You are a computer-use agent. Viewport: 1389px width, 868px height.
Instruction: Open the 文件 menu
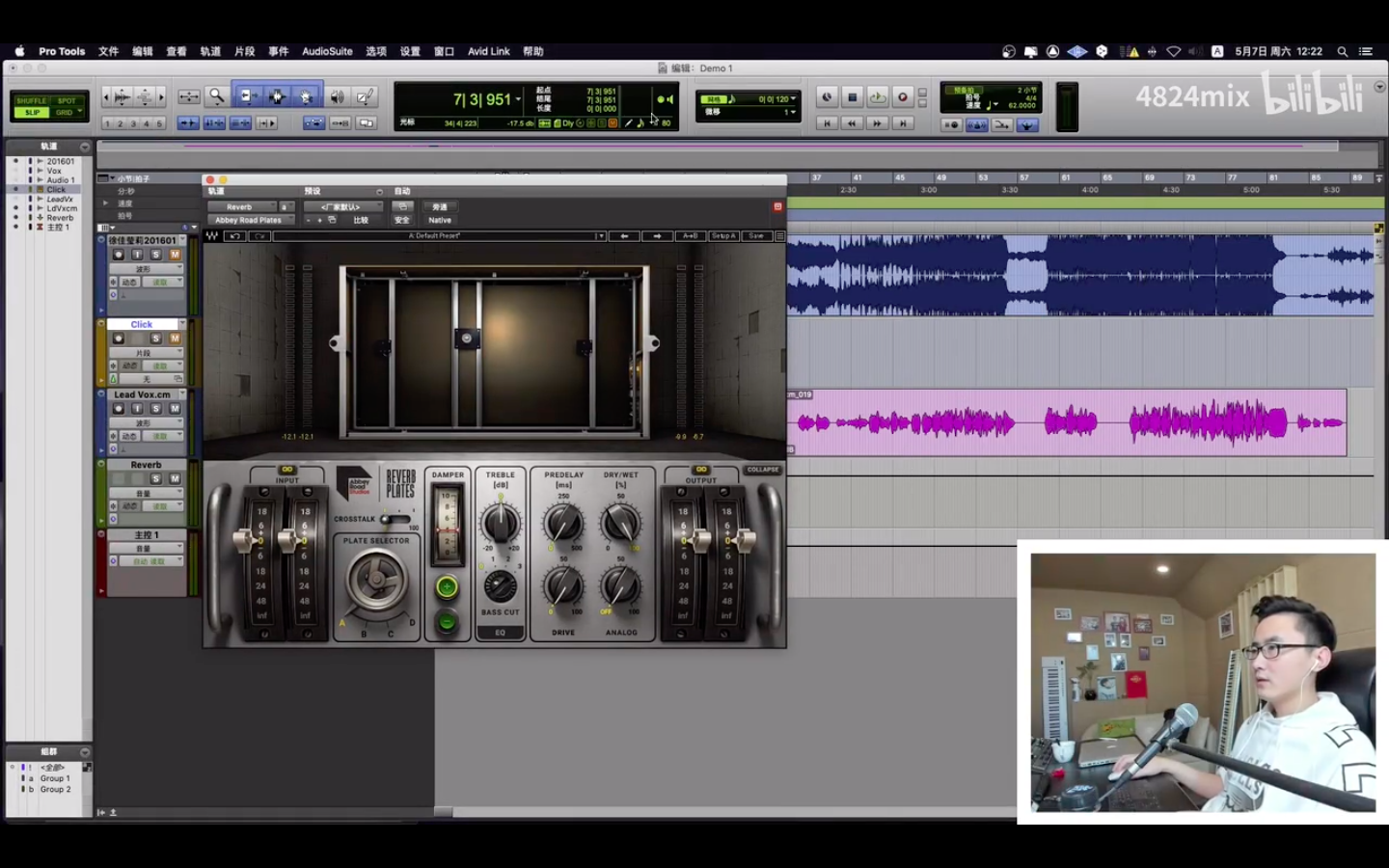(x=108, y=51)
